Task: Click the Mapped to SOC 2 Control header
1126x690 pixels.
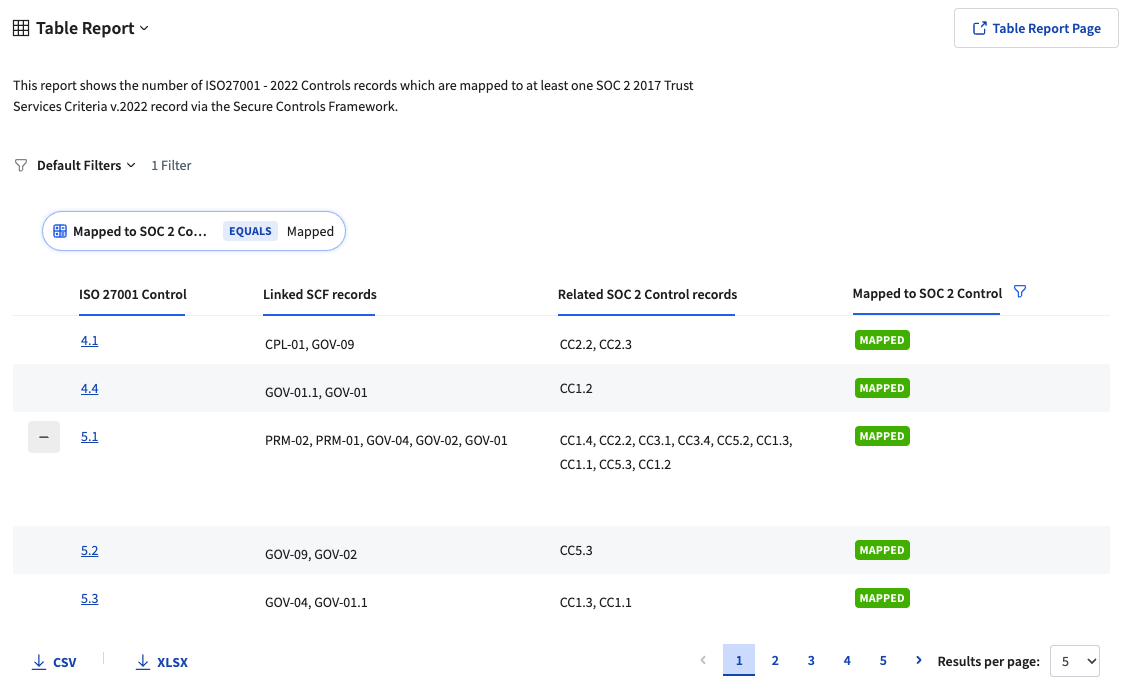Action: click(927, 294)
